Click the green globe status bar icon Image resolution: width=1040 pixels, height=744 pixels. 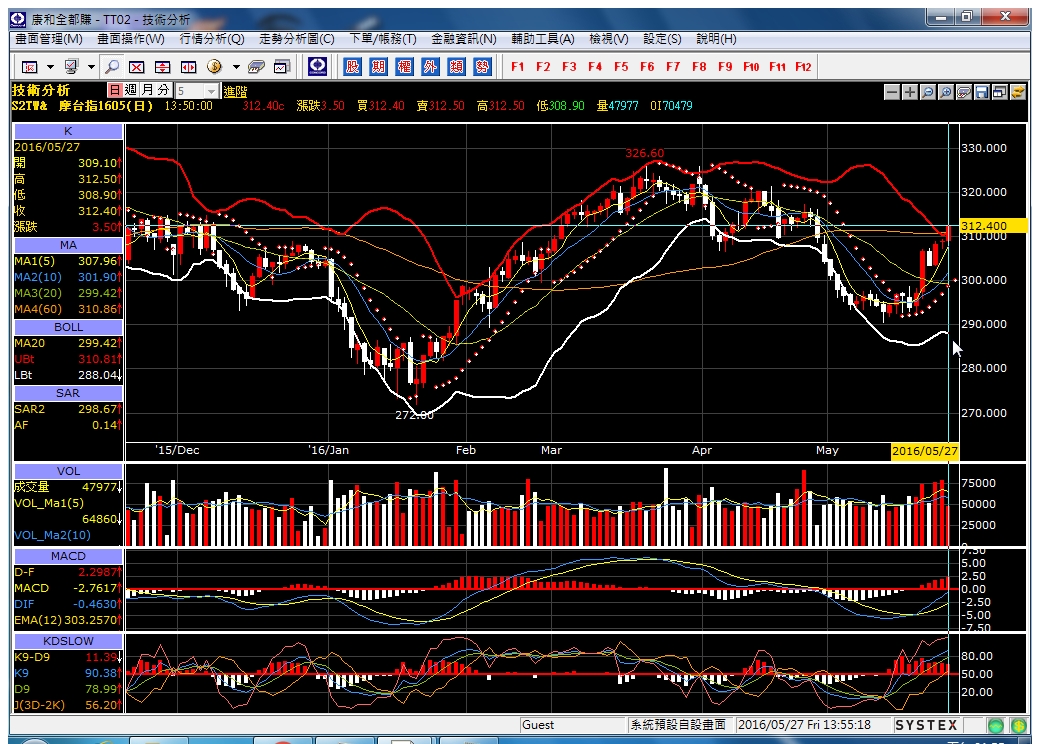[996, 725]
